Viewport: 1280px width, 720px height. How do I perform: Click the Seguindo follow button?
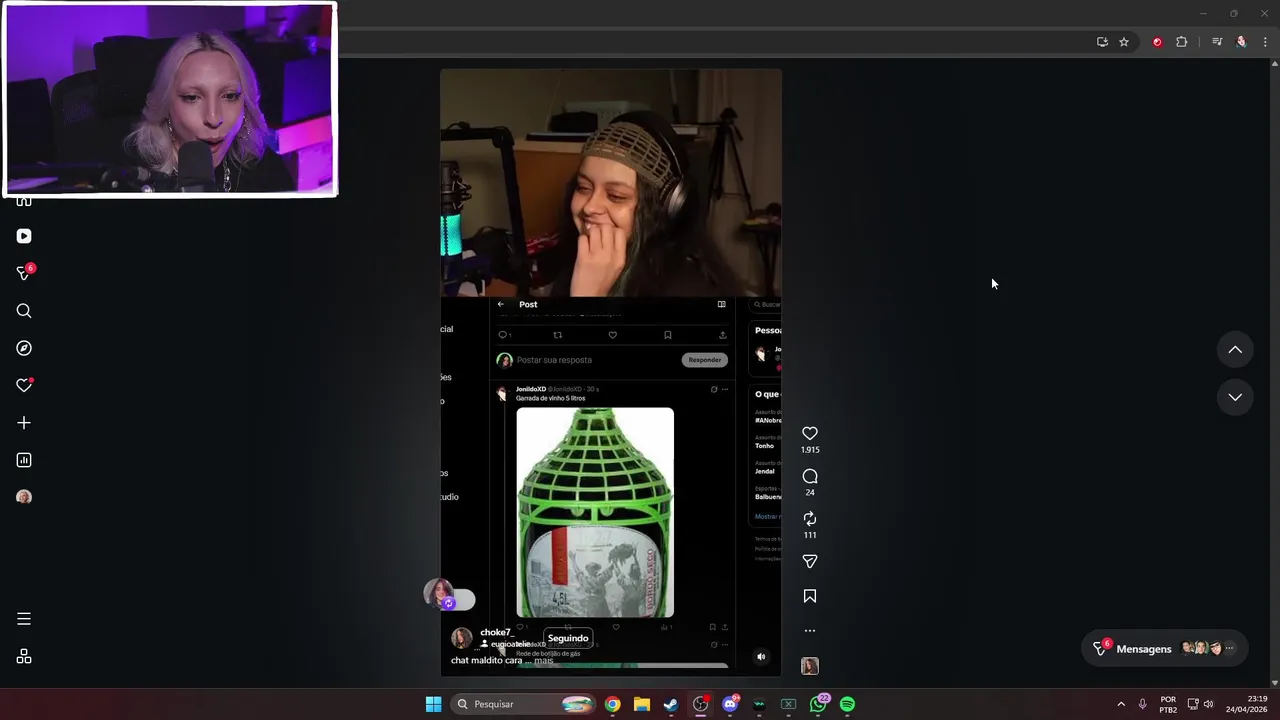[568, 638]
